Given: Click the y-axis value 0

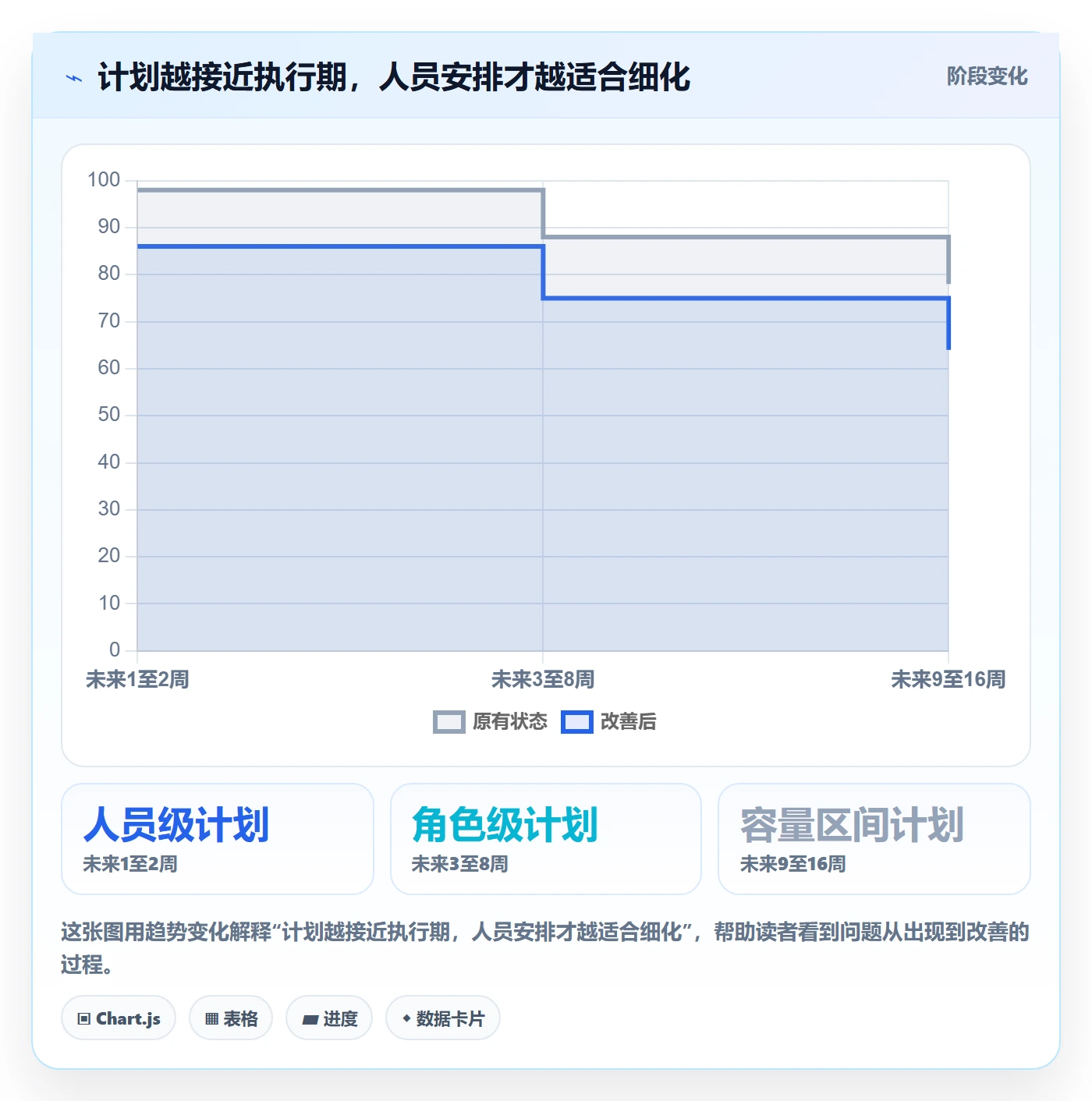Looking at the screenshot, I should coord(115,650).
